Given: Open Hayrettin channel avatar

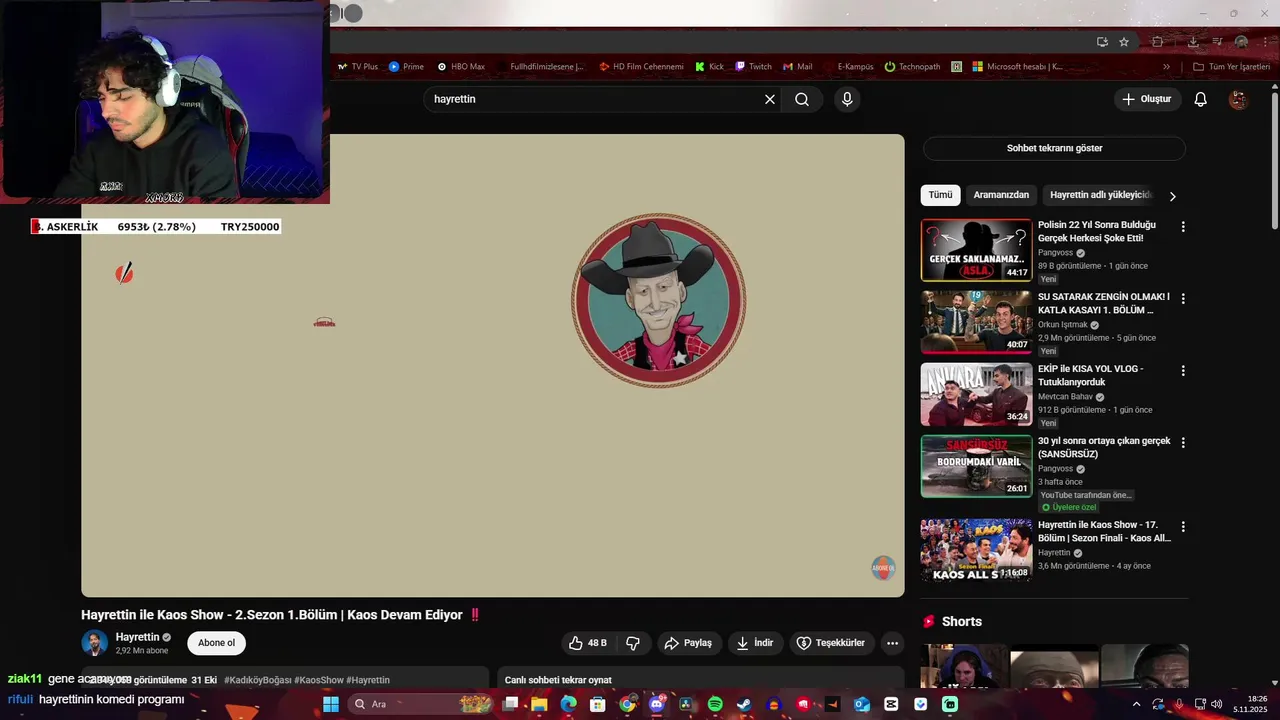Looking at the screenshot, I should [x=94, y=643].
